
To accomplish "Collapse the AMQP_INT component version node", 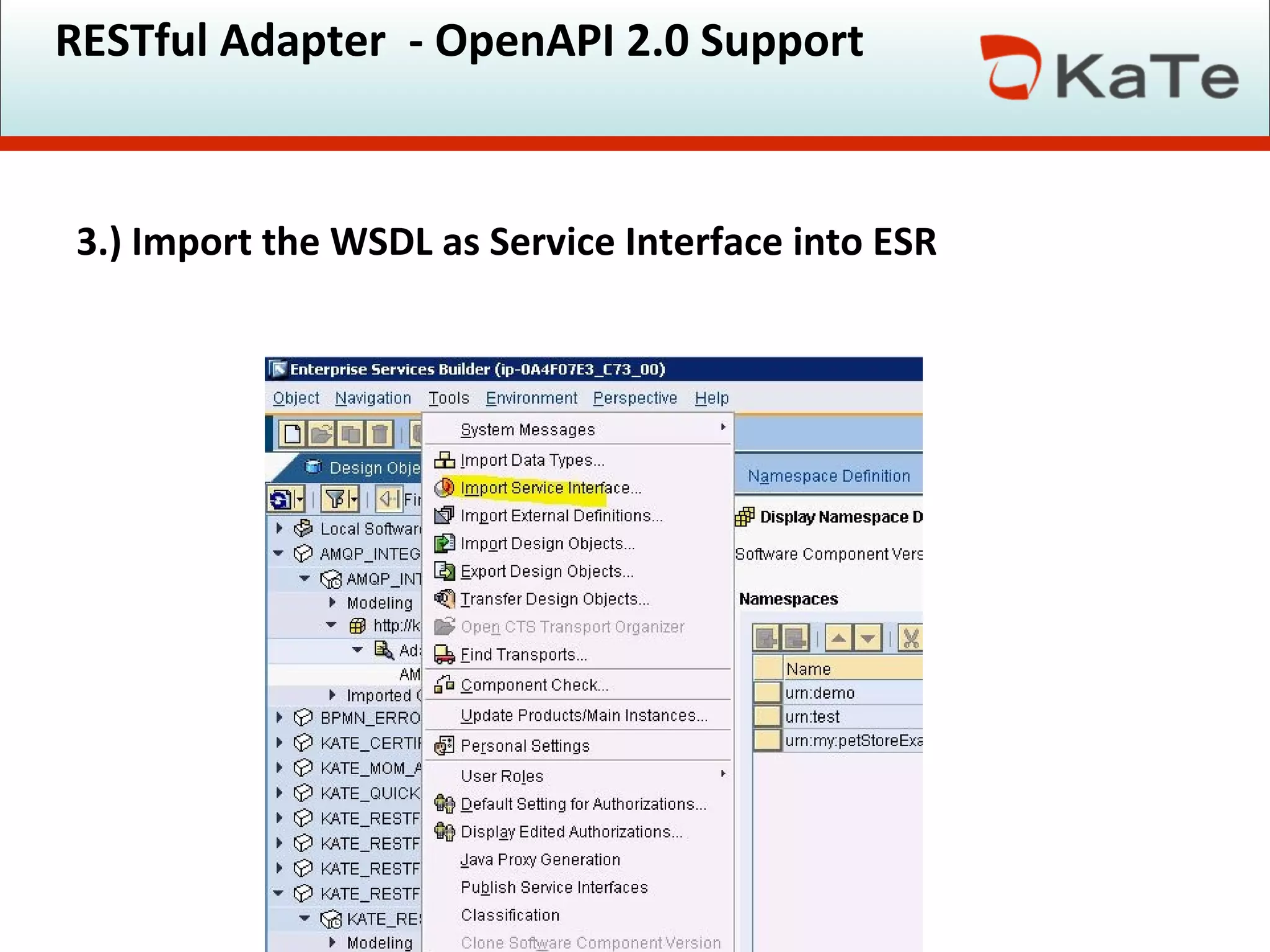I will (304, 578).
